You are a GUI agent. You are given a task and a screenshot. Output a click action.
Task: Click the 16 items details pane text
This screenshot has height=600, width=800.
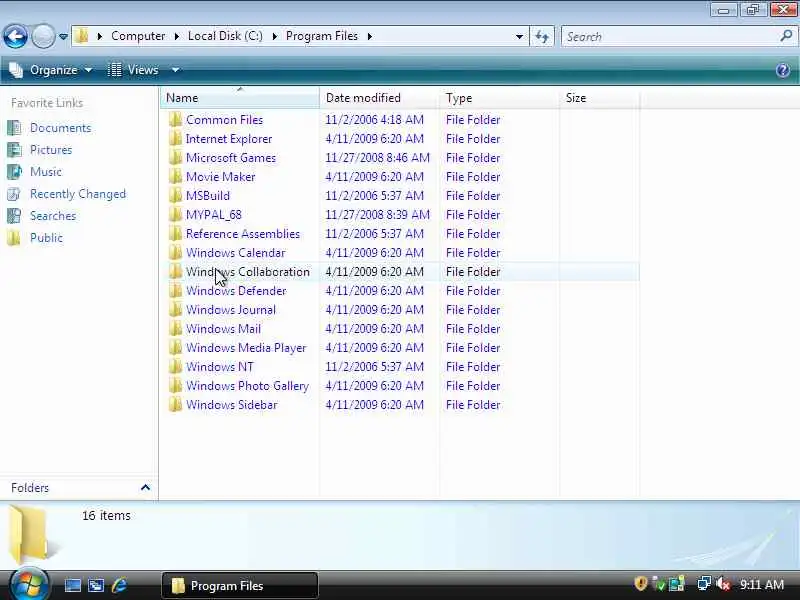[x=106, y=516]
